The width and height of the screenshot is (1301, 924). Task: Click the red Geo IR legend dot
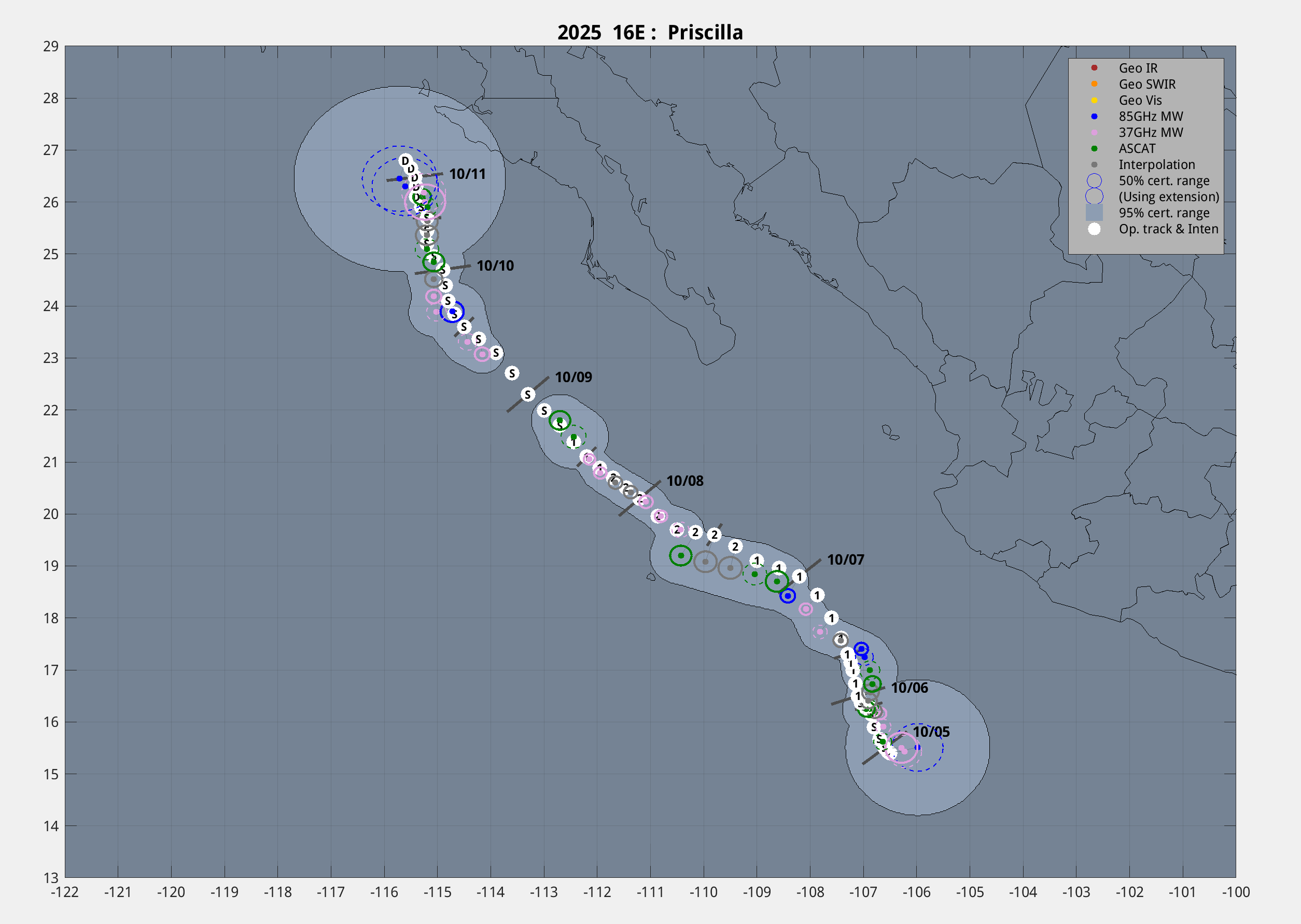(1094, 68)
